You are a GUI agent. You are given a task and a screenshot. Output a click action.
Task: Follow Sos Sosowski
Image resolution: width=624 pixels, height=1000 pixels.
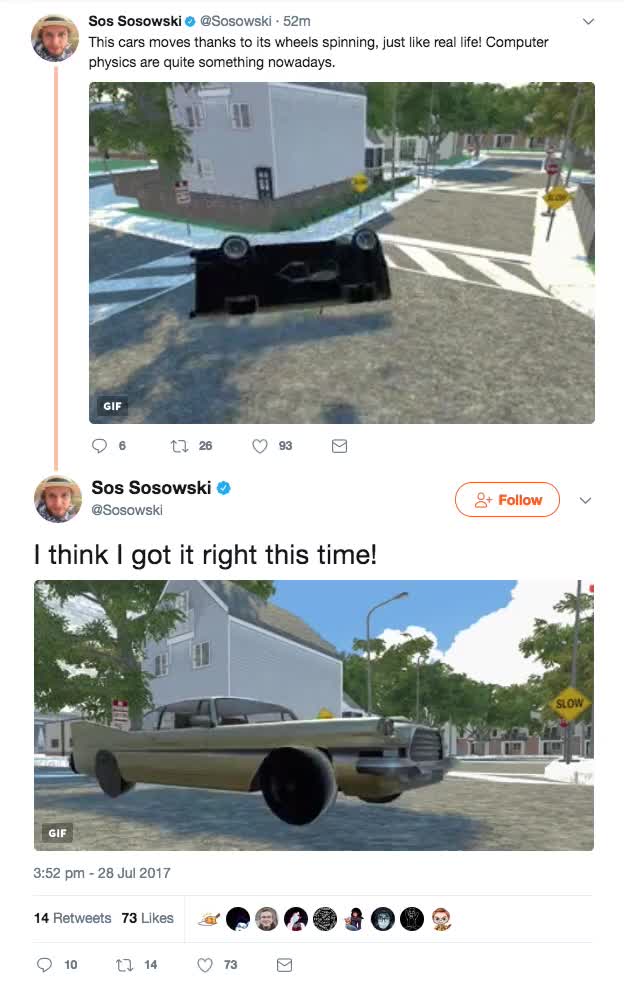507,500
